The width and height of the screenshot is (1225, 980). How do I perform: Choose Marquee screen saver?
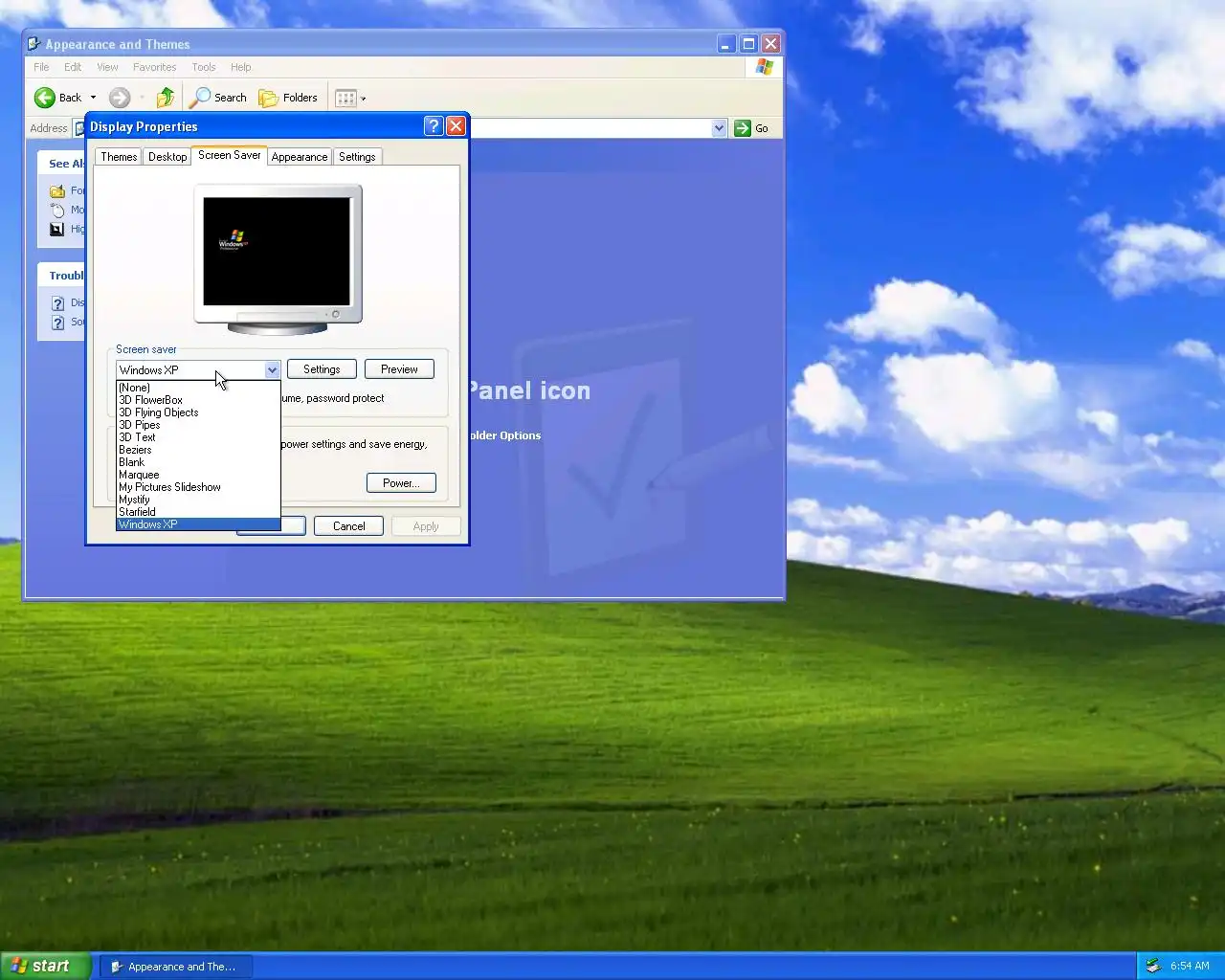[198, 475]
